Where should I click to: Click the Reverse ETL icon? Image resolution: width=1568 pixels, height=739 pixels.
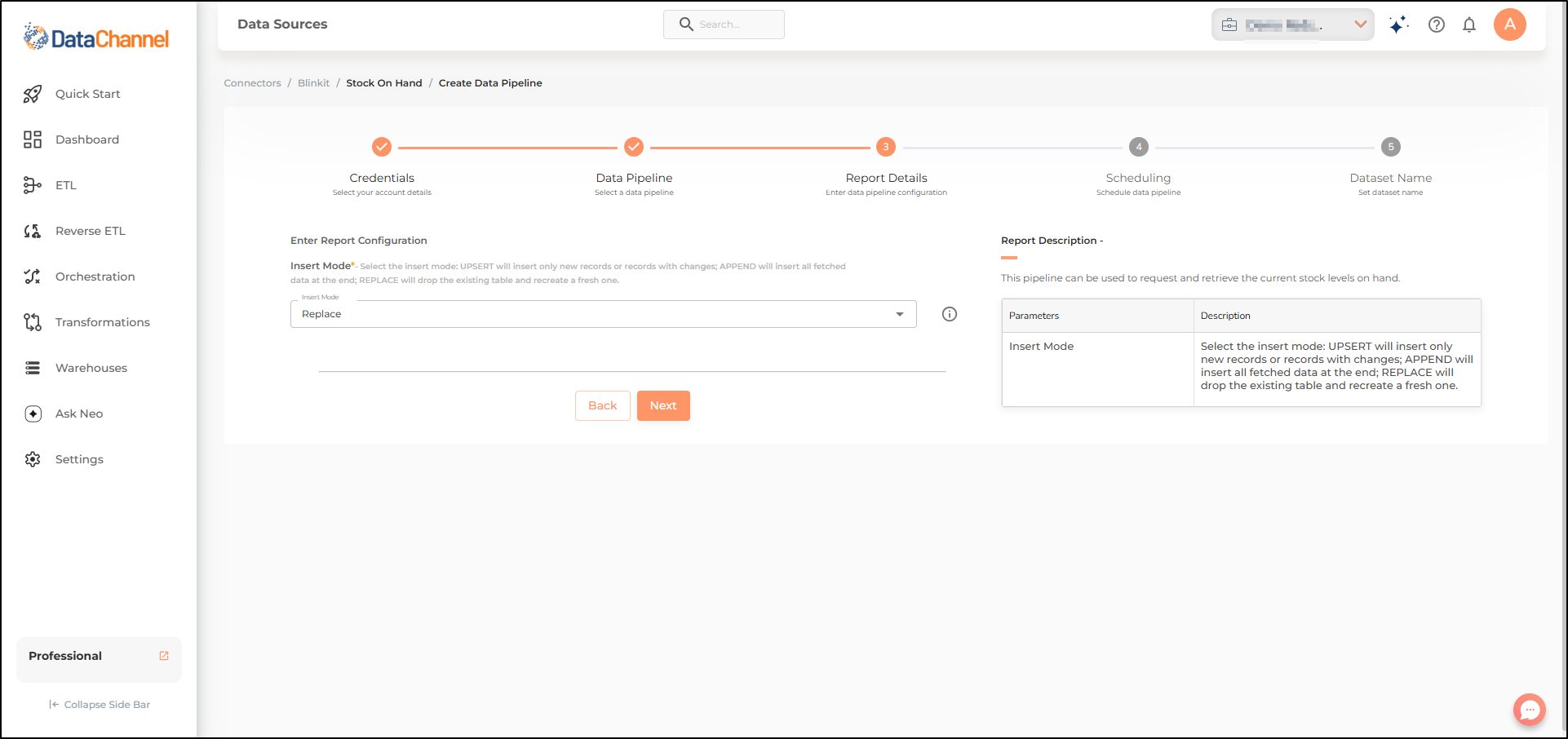(x=33, y=231)
